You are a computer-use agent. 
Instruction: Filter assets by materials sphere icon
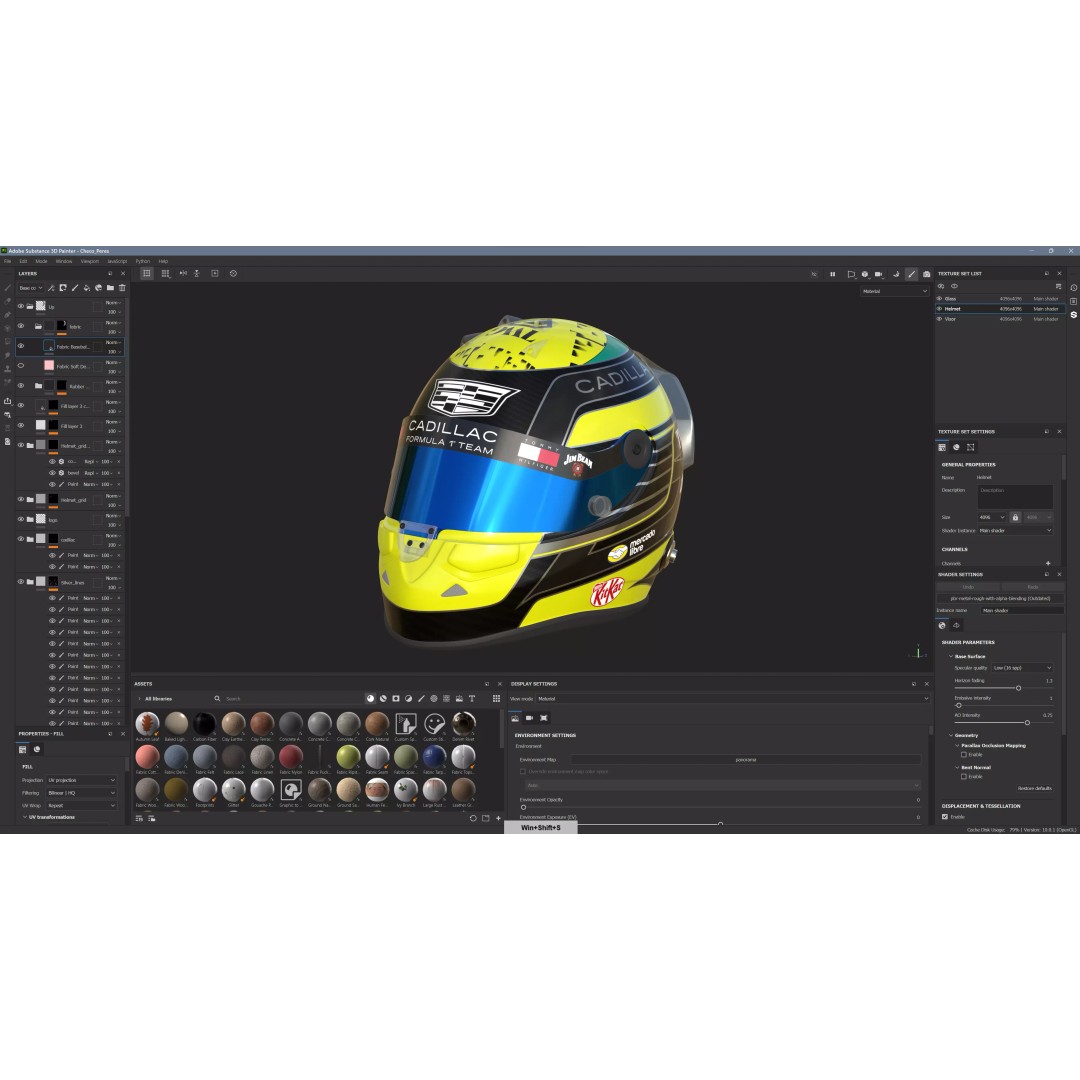pos(371,698)
